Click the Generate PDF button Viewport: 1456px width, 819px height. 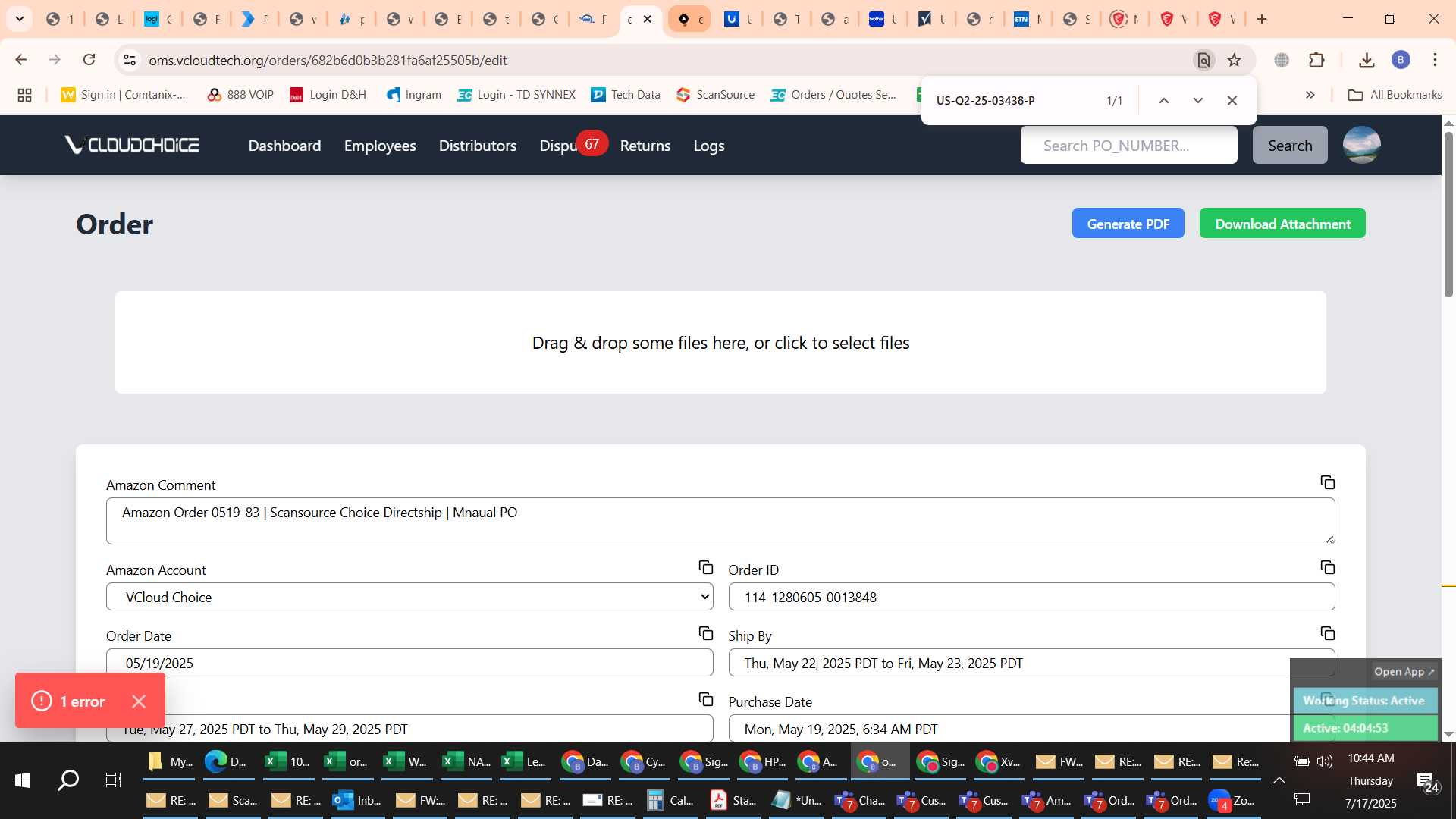(x=1128, y=223)
